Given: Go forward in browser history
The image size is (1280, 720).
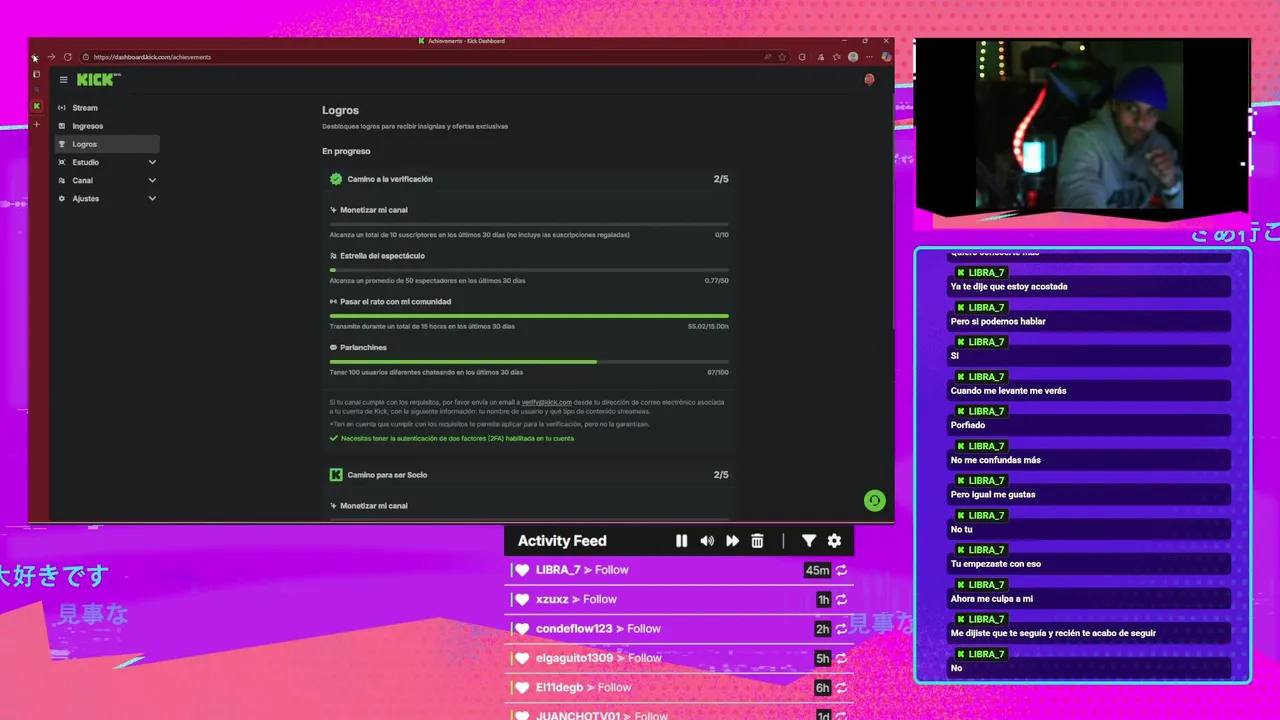Looking at the screenshot, I should point(51,57).
